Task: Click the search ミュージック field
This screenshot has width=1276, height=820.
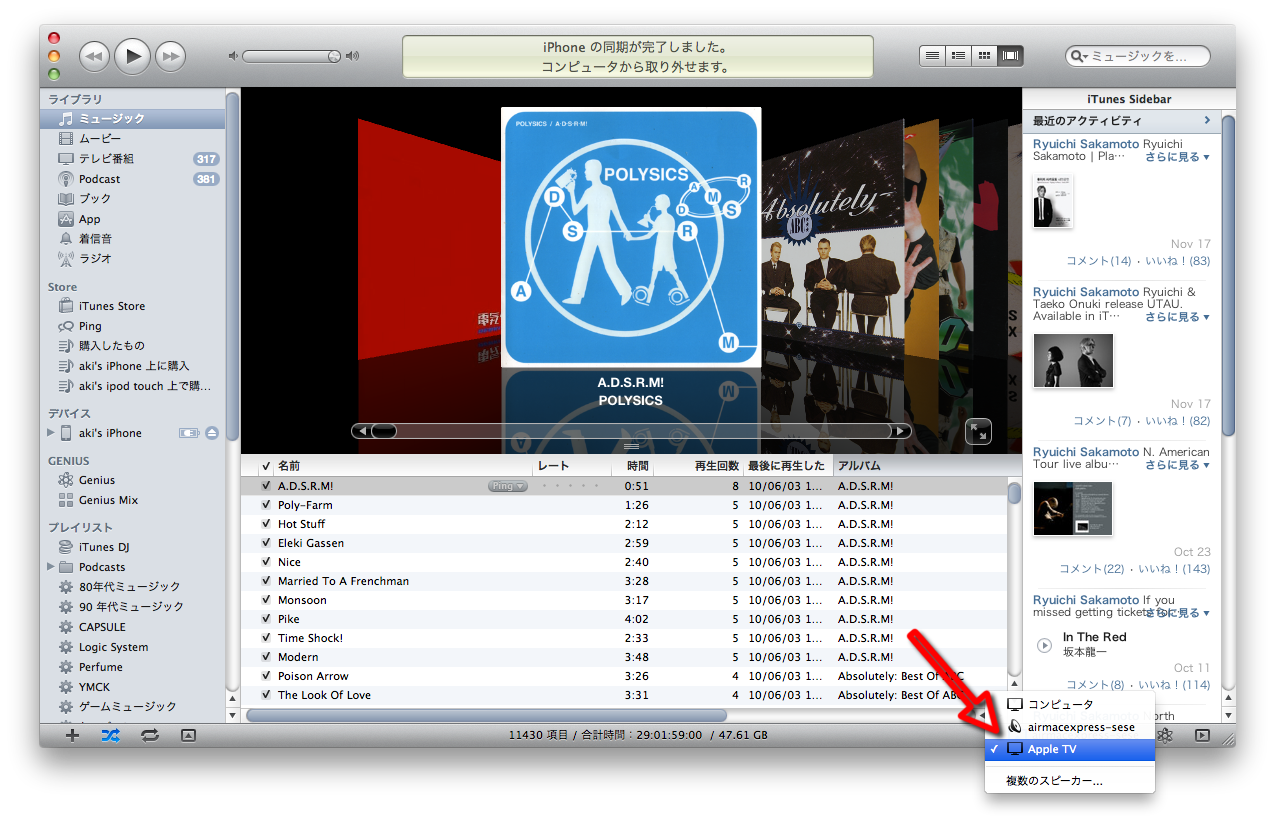Action: point(1138,57)
